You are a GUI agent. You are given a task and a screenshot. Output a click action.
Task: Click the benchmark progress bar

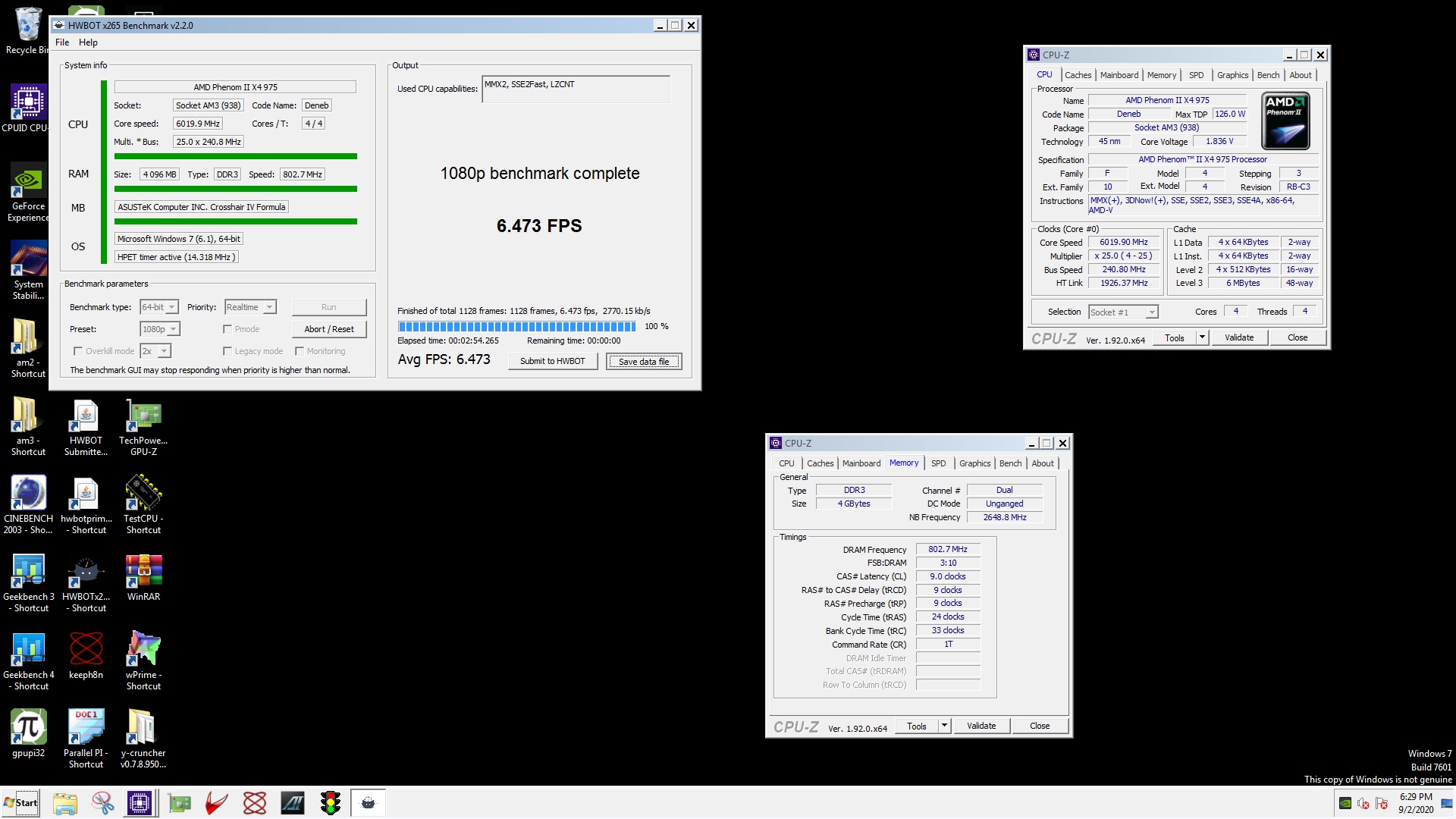[x=517, y=327]
